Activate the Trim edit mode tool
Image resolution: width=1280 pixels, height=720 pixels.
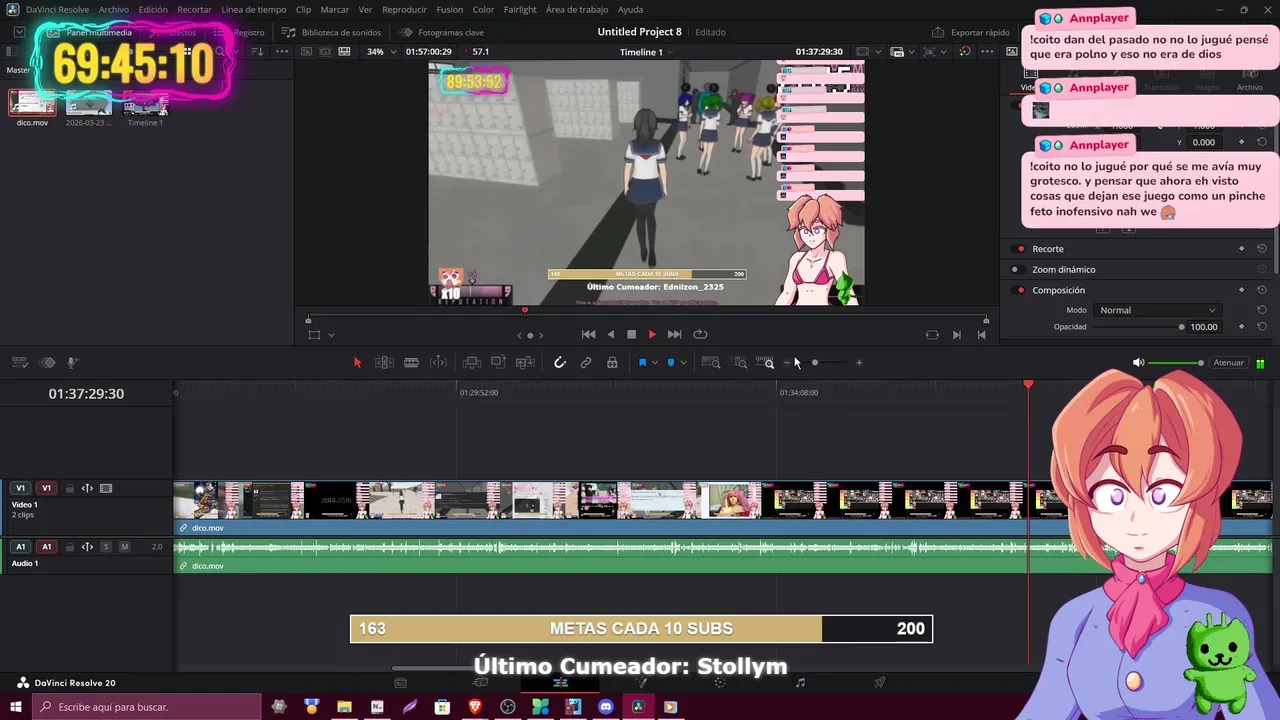point(384,363)
